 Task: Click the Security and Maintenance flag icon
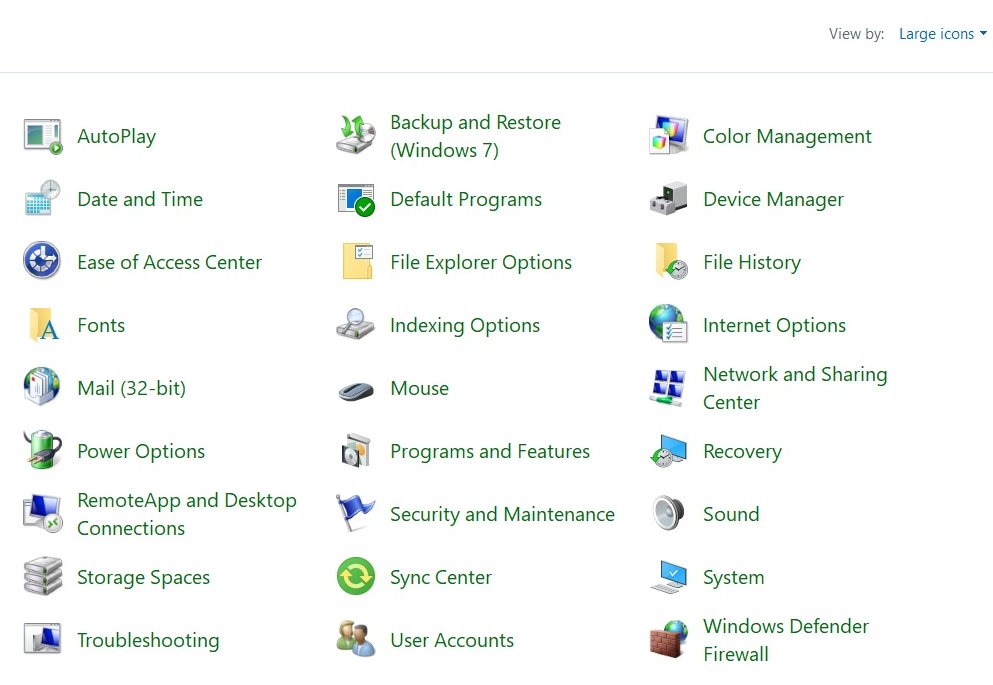355,512
